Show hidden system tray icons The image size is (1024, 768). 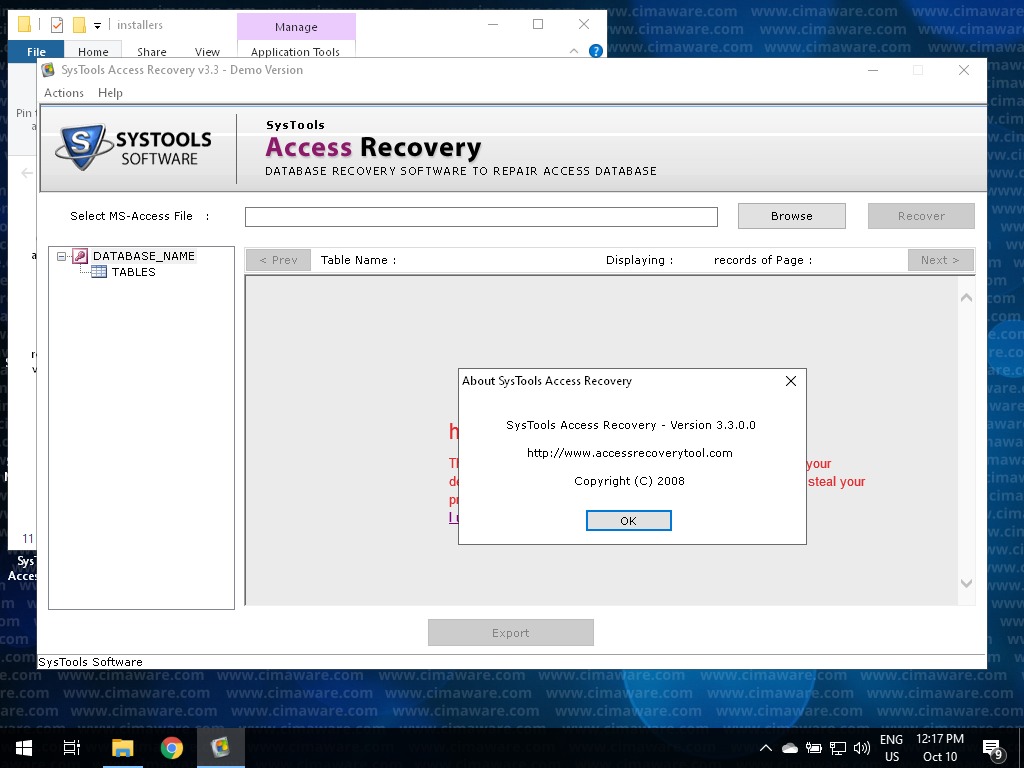[766, 748]
